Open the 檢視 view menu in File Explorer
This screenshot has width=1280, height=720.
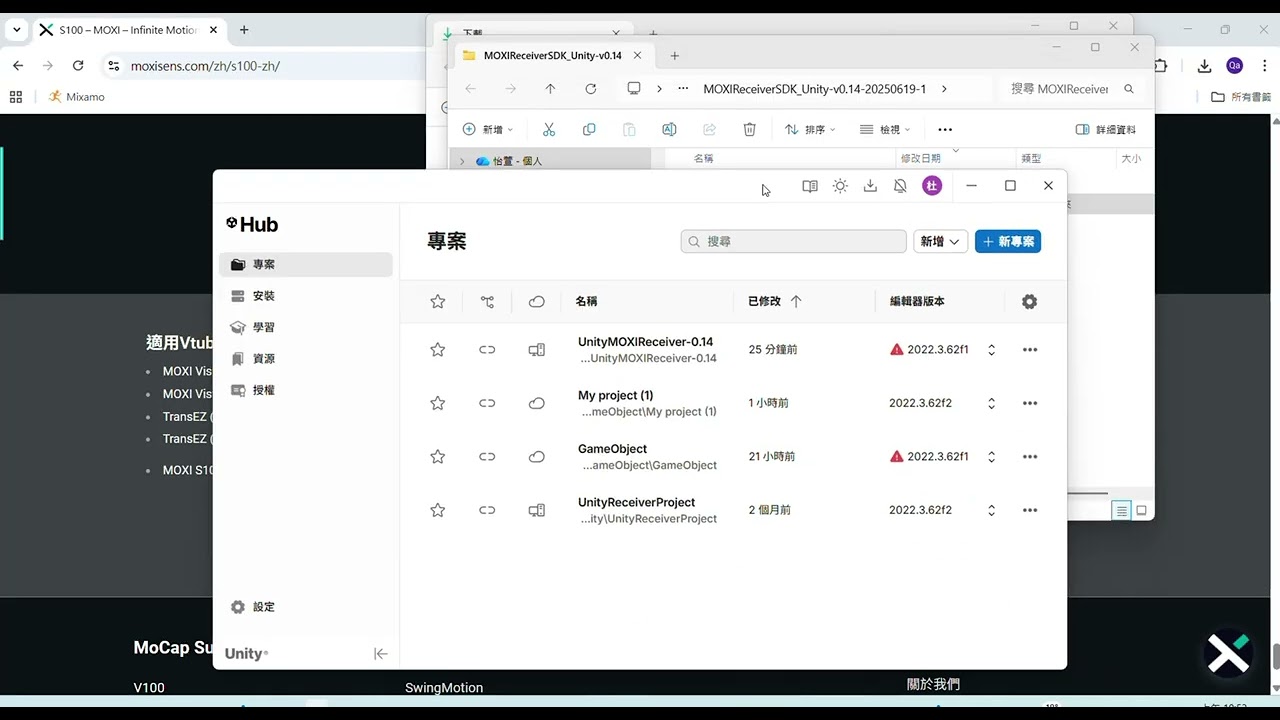click(x=885, y=130)
